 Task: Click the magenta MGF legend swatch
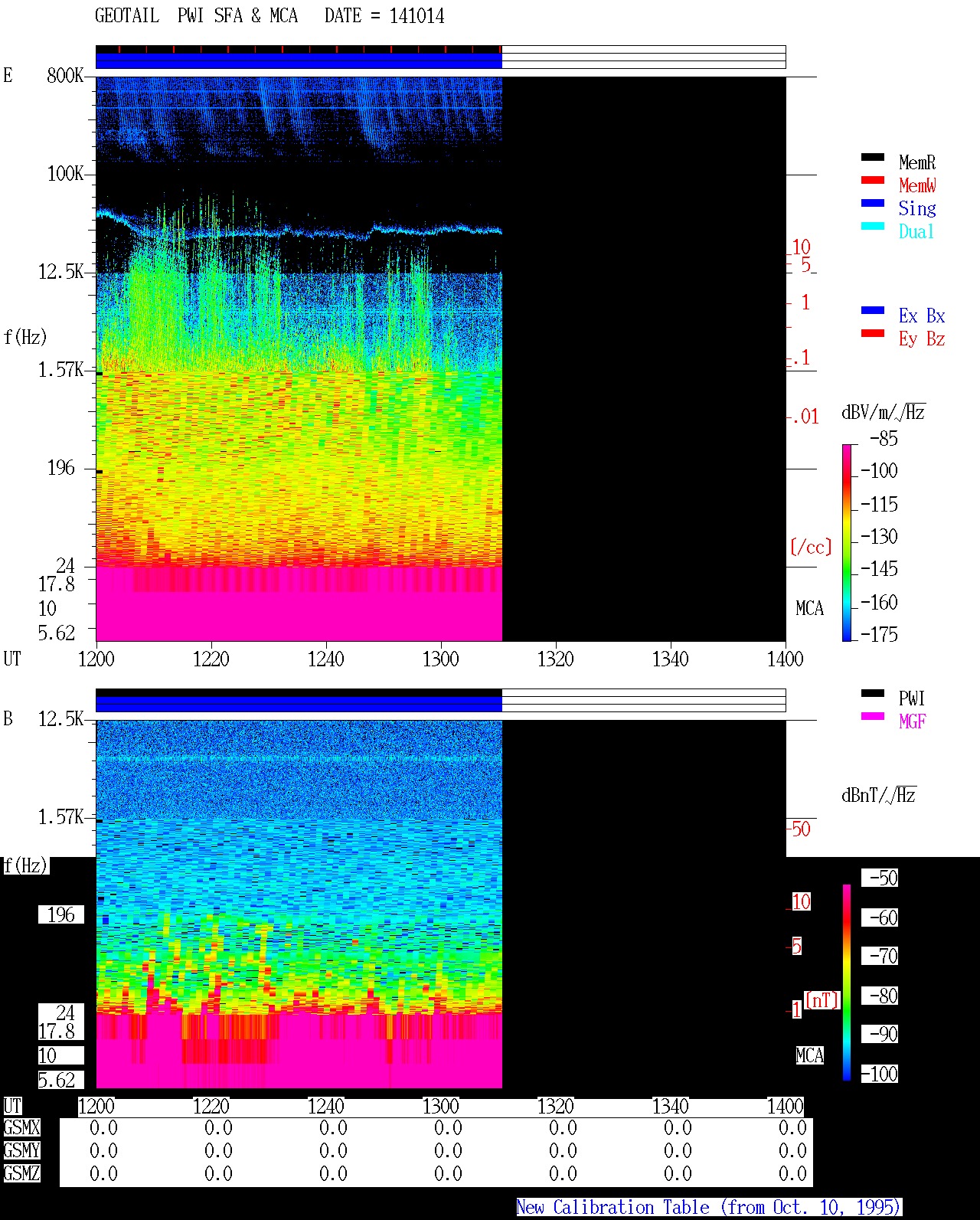point(873,717)
